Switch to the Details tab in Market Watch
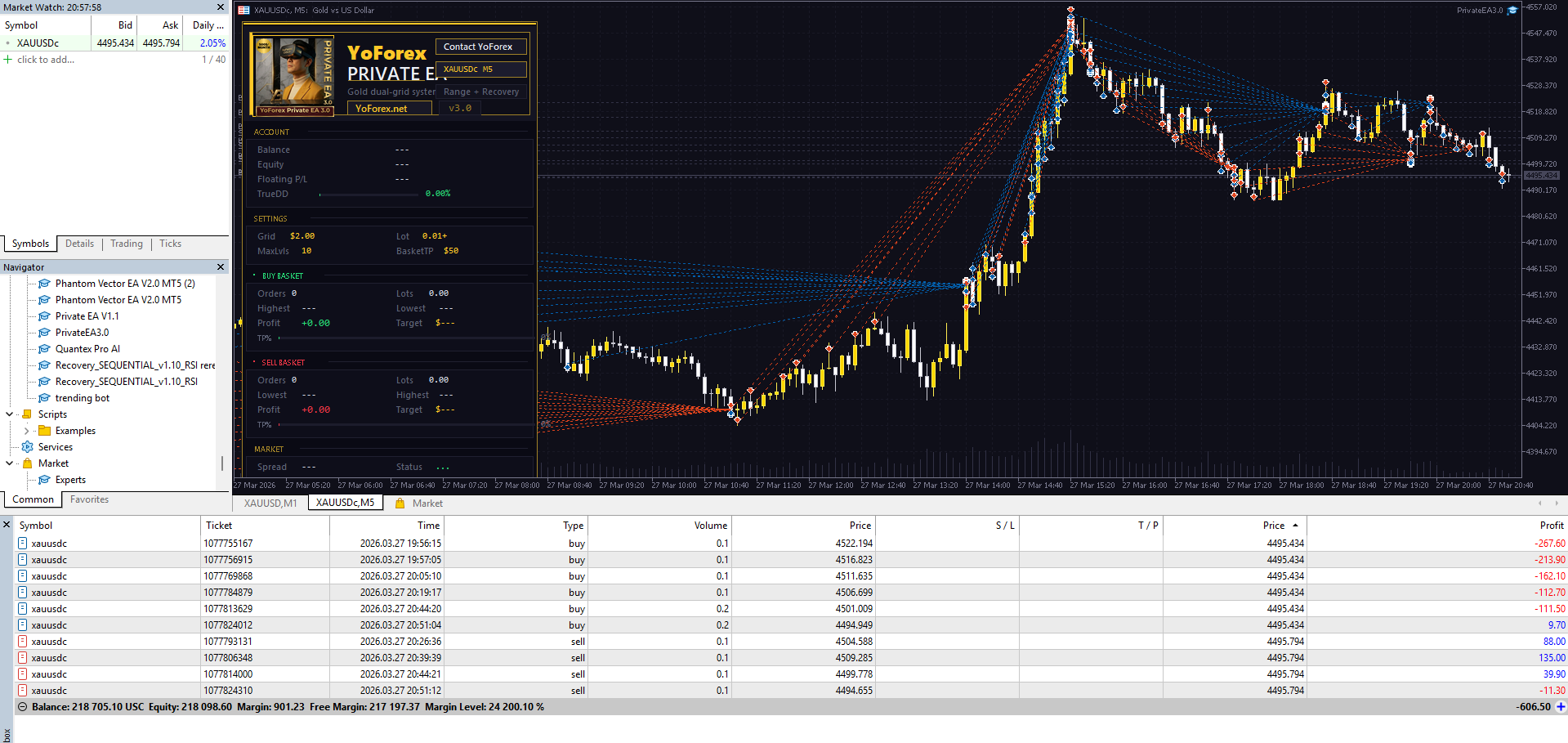1568x743 pixels. click(79, 244)
